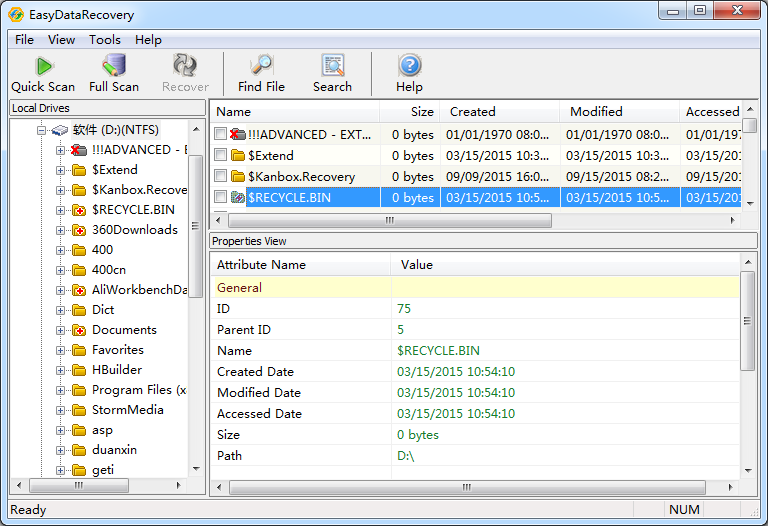Click the file list horizontal scrollbar thumb

(390, 220)
